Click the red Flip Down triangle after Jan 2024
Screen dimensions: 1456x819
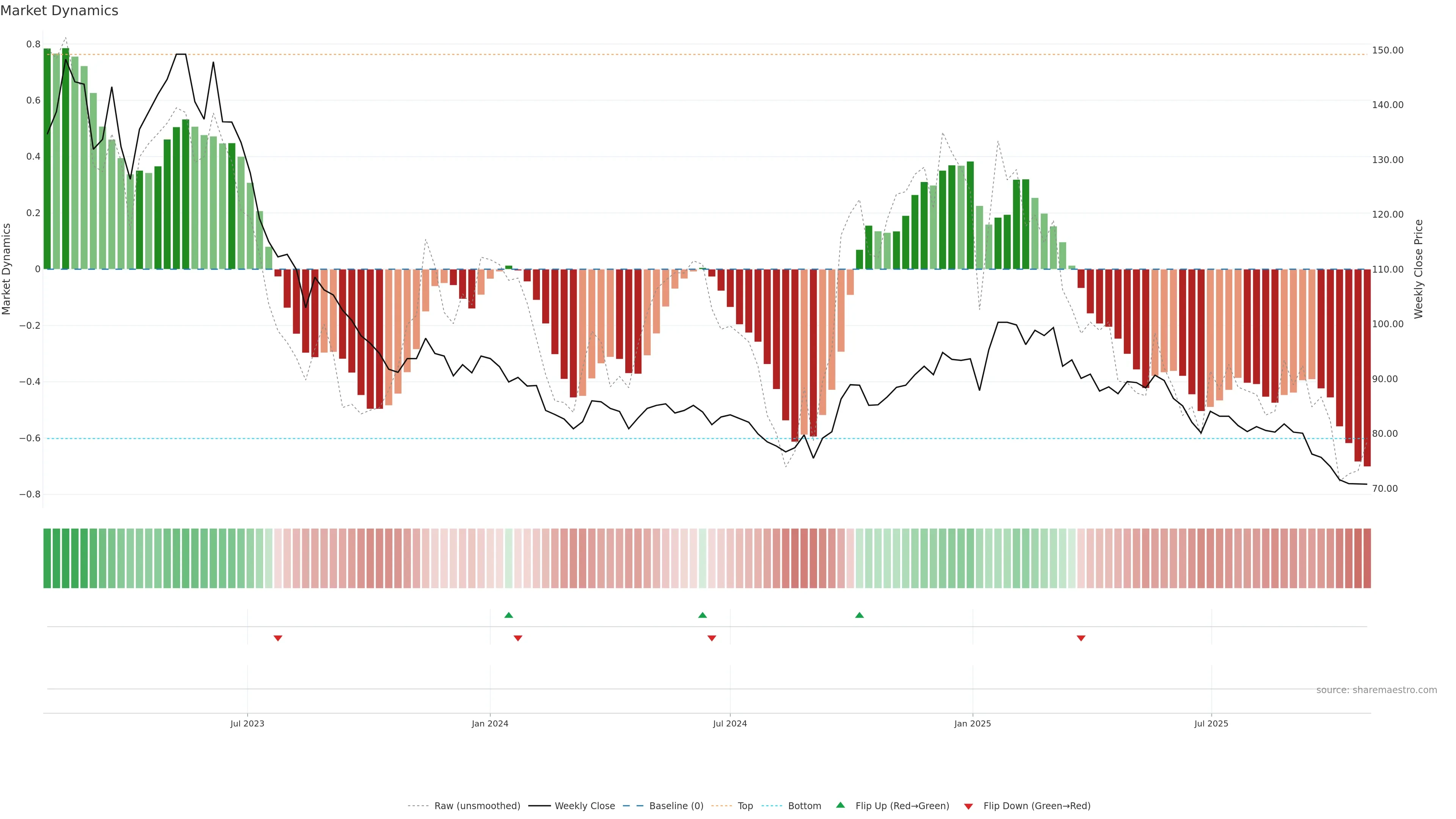click(518, 638)
